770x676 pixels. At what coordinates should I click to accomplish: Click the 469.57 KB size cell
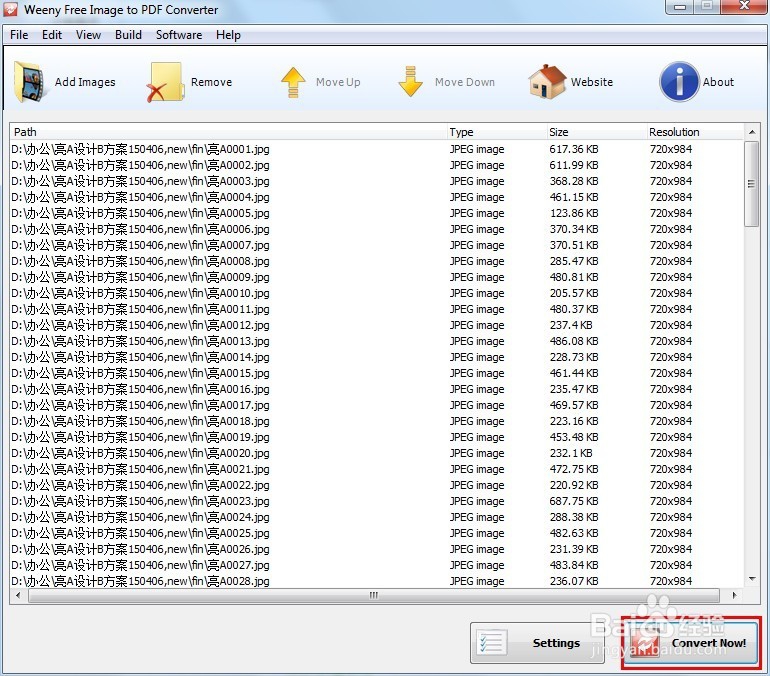pyautogui.click(x=574, y=405)
